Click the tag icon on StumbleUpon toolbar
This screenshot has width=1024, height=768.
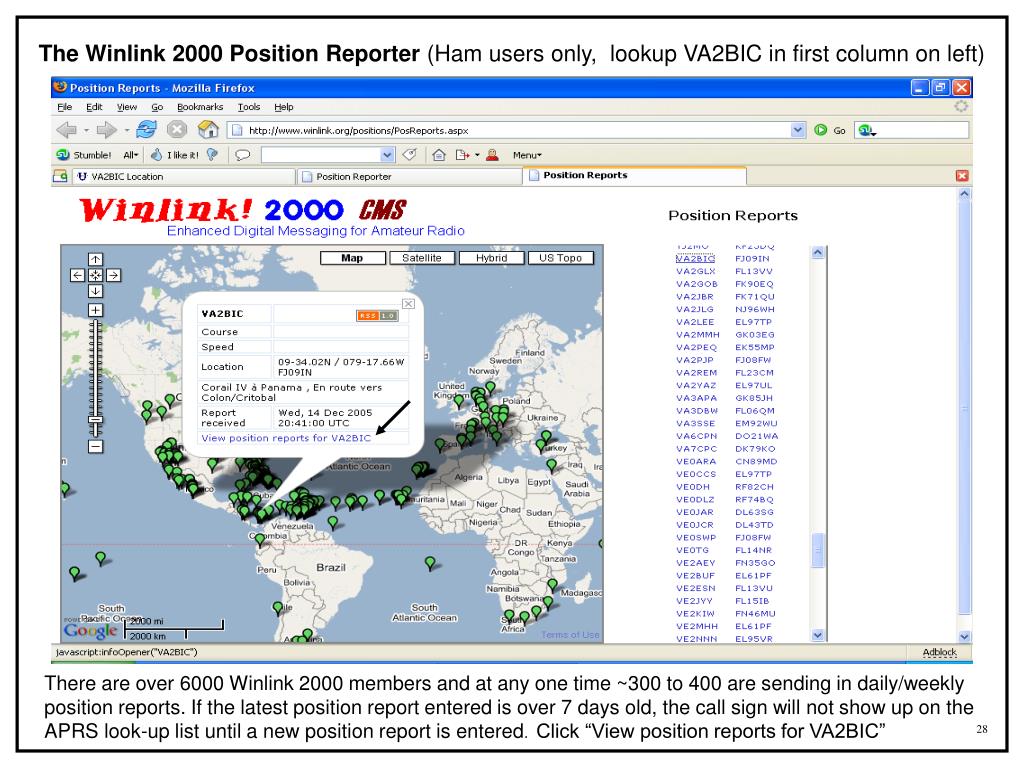(409, 155)
